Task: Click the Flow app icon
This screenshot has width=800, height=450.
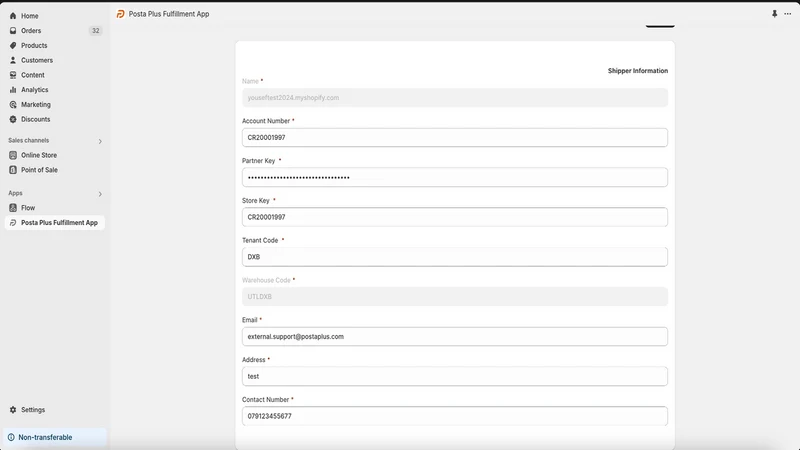Action: [x=13, y=208]
